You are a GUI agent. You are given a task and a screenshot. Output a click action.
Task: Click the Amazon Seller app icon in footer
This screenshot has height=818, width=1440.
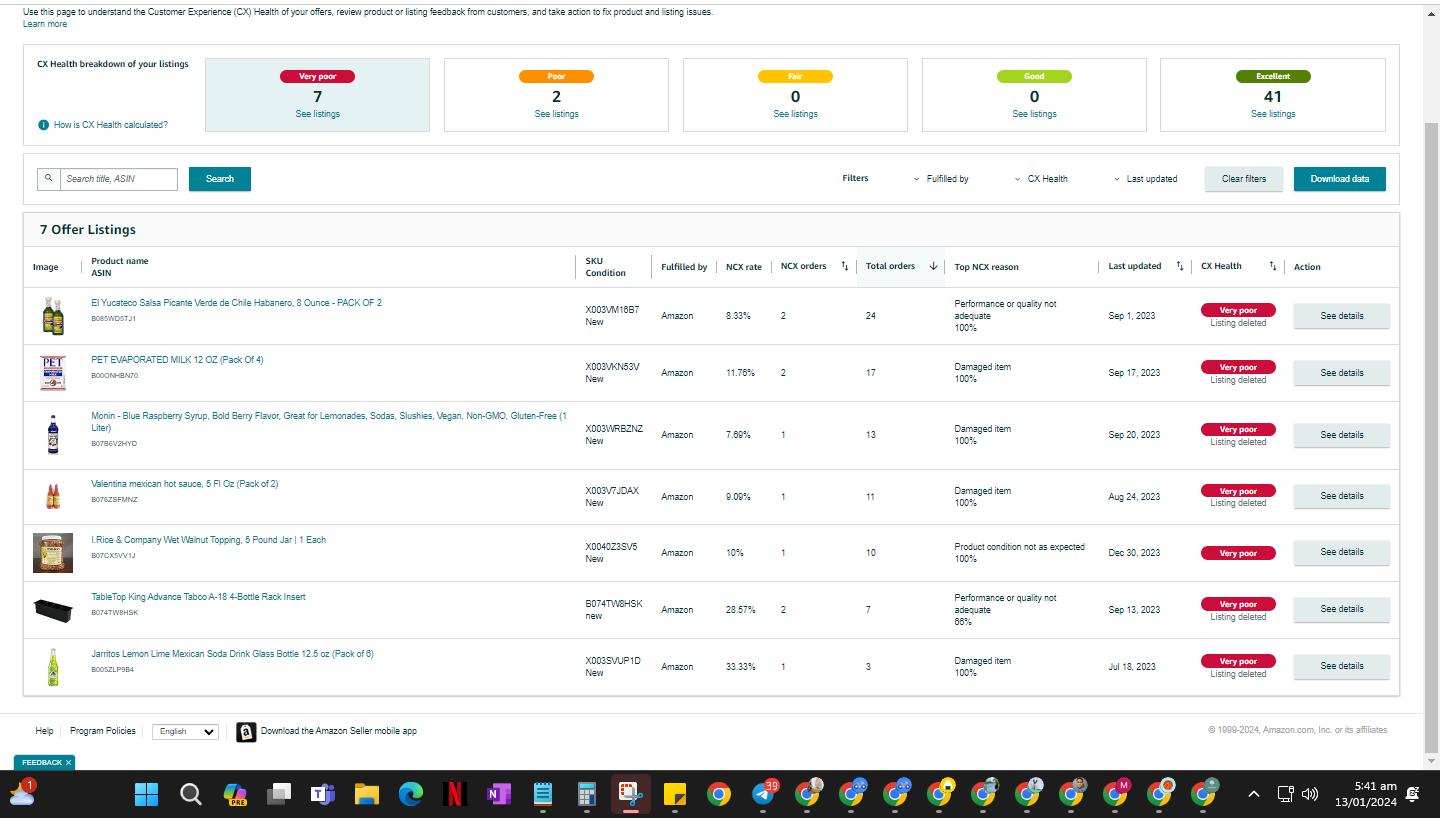[246, 732]
